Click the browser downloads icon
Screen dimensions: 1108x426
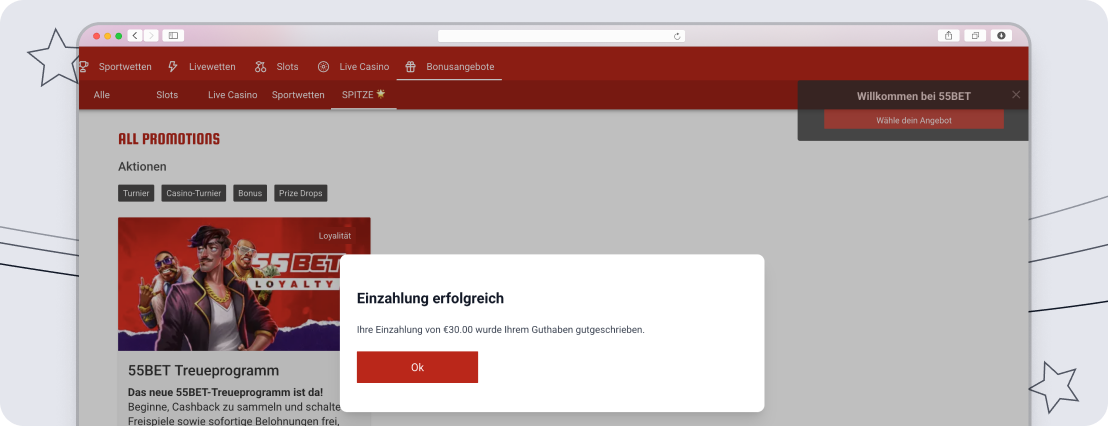[1001, 35]
